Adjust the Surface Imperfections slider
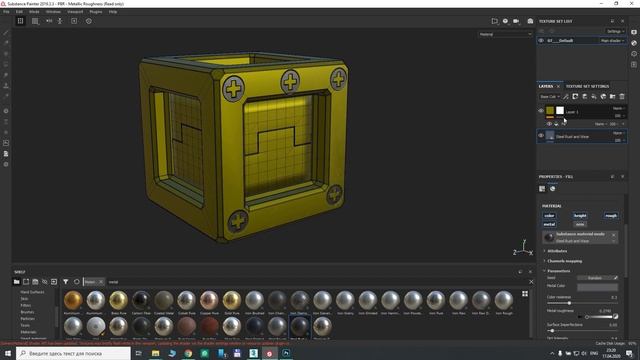This screenshot has height=360, width=640. [582, 331]
